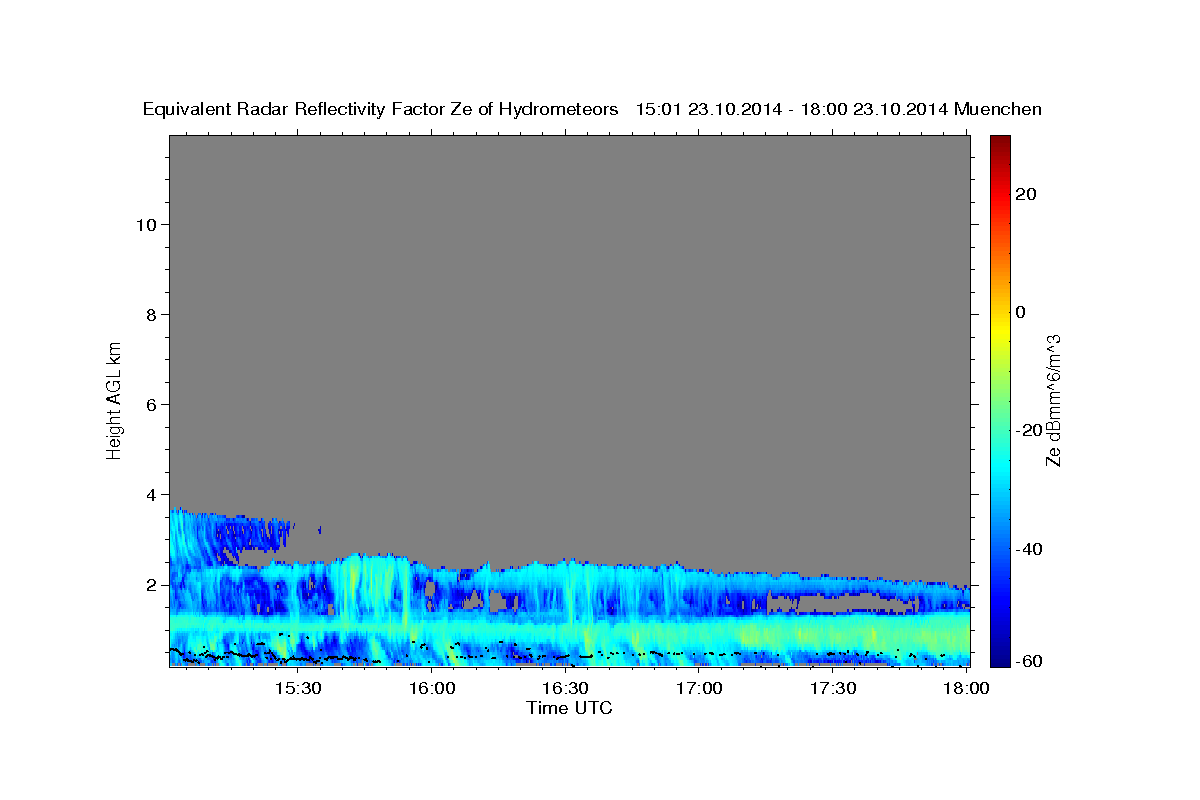Viewport: 1200px width, 800px height.
Task: Click the height tick label 4
Action: (152, 494)
